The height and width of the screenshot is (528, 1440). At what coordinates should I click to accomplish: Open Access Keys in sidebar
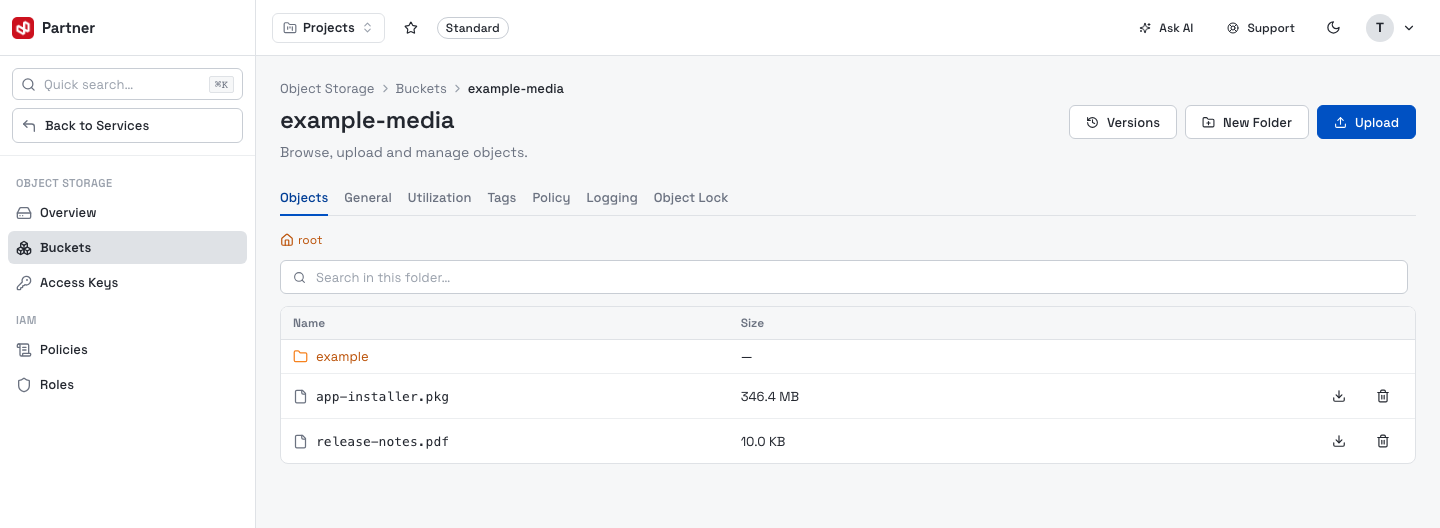(127, 283)
